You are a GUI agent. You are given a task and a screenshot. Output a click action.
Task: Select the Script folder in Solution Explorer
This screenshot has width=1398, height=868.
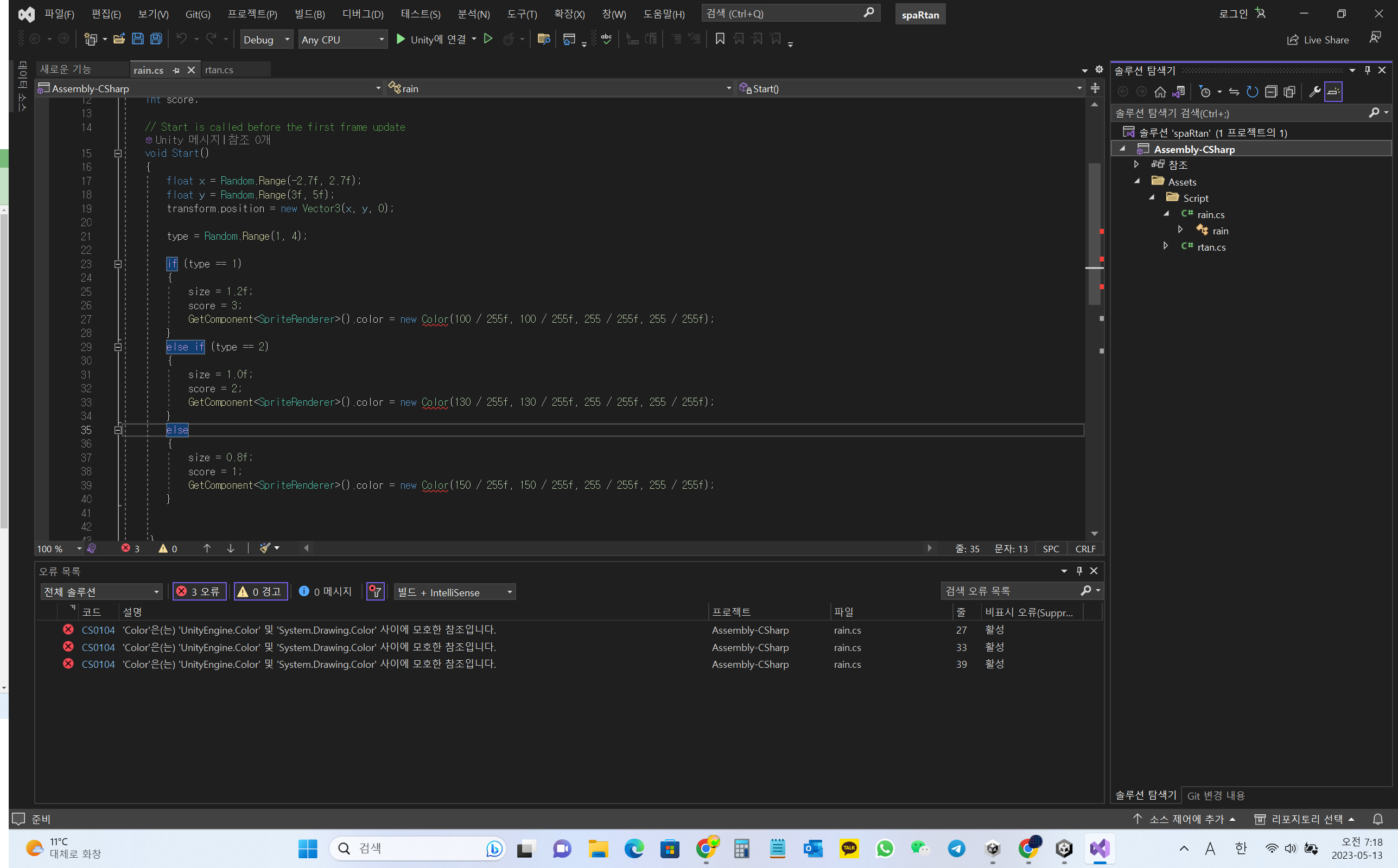pyautogui.click(x=1196, y=198)
